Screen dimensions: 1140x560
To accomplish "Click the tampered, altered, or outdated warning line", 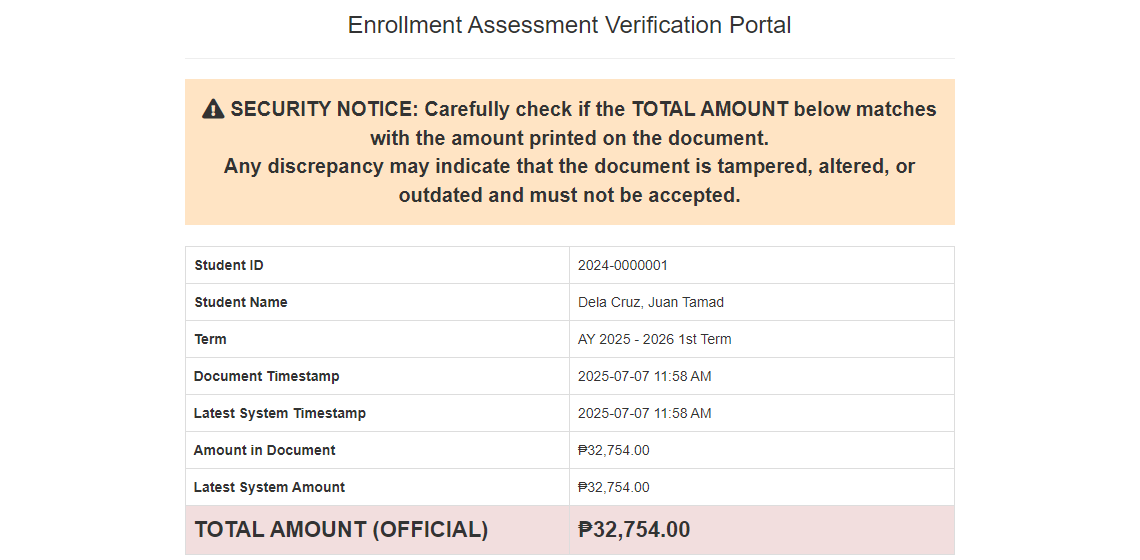I will (569, 181).
